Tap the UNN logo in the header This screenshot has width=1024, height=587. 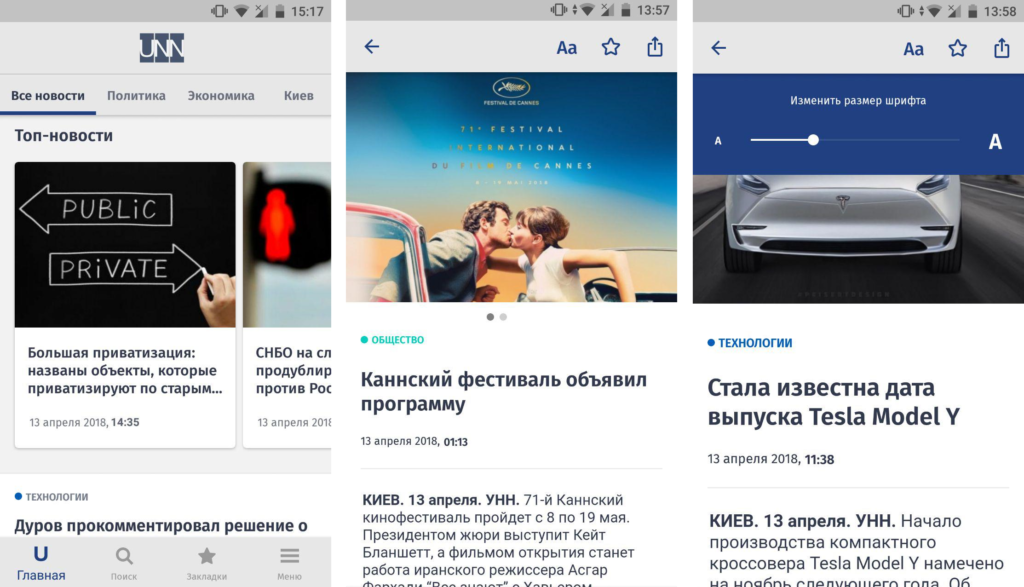[161, 48]
